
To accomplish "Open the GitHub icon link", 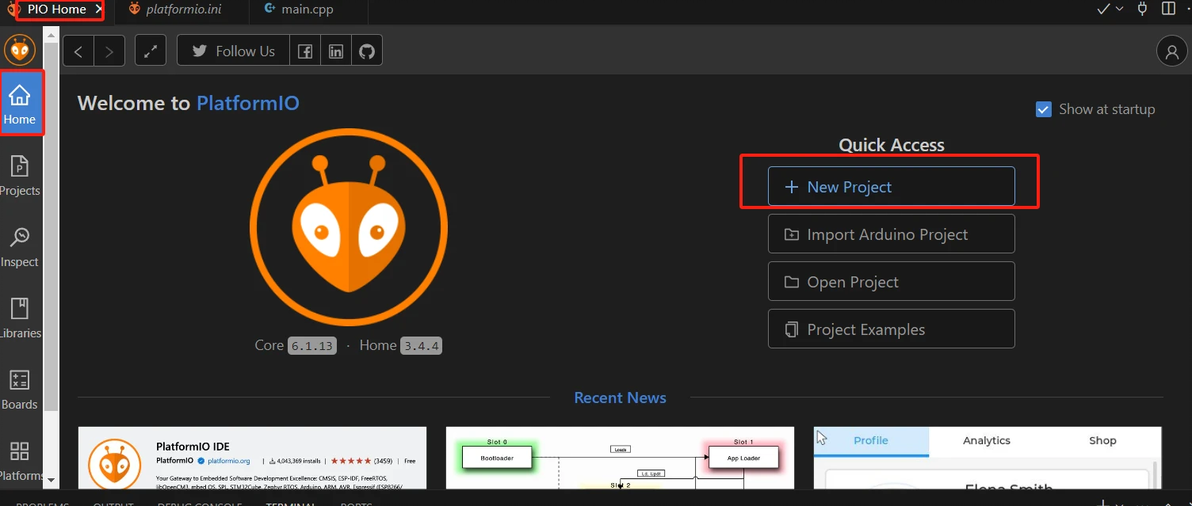I will tap(367, 51).
